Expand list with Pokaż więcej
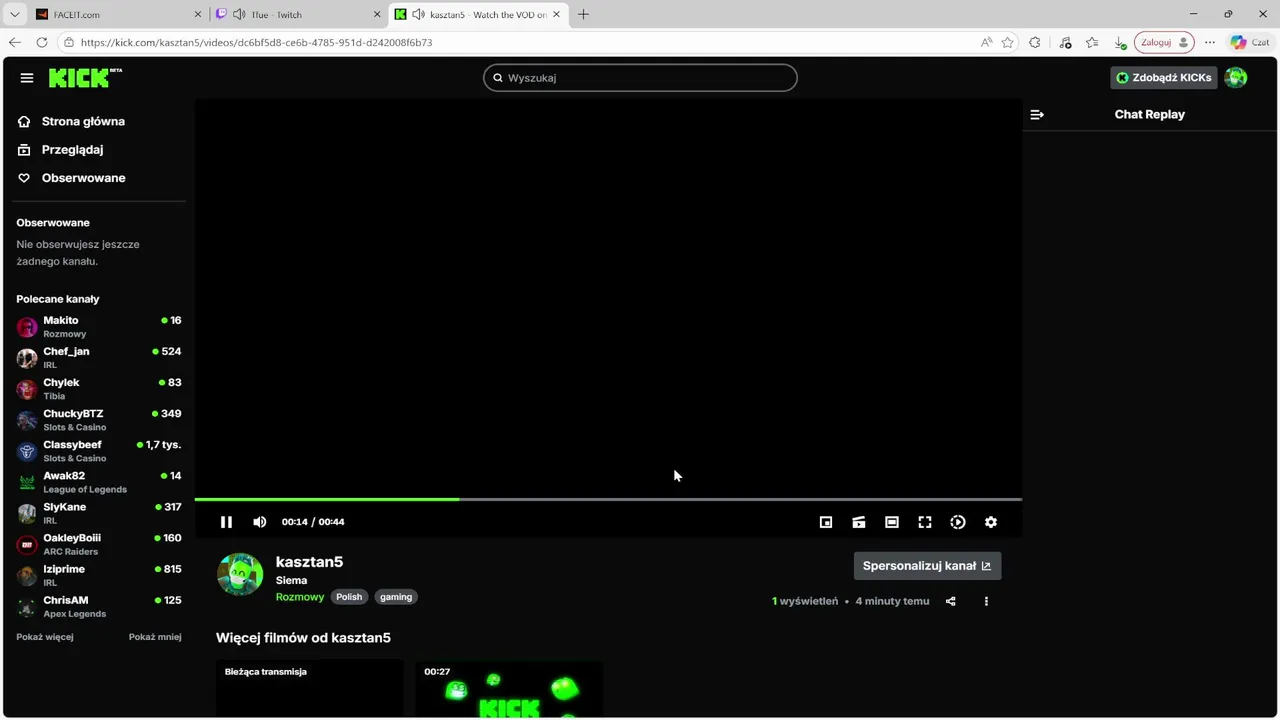Screen dimensions: 1280x720 coord(45,637)
